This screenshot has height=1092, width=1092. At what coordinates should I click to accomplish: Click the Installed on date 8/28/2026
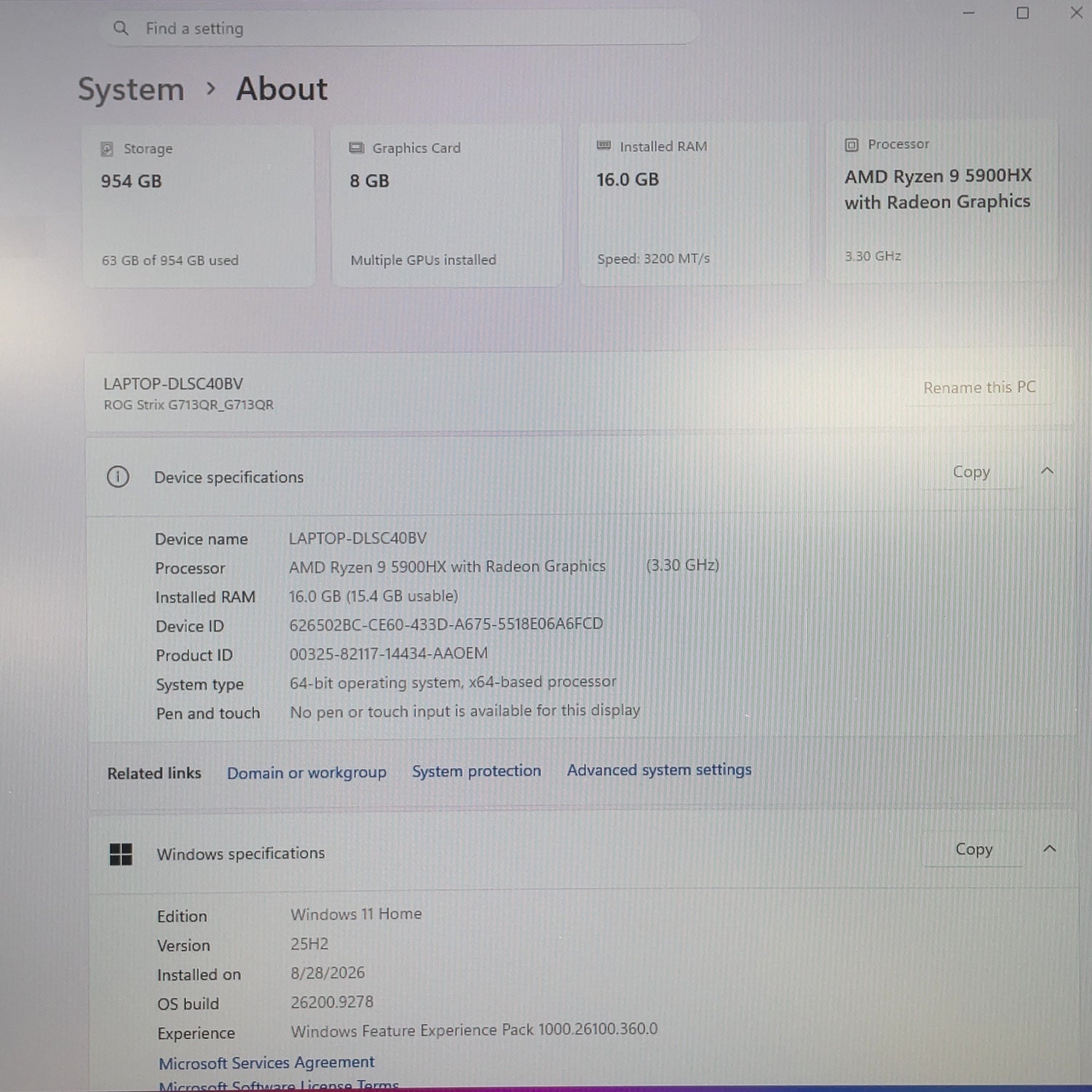pyautogui.click(x=328, y=973)
